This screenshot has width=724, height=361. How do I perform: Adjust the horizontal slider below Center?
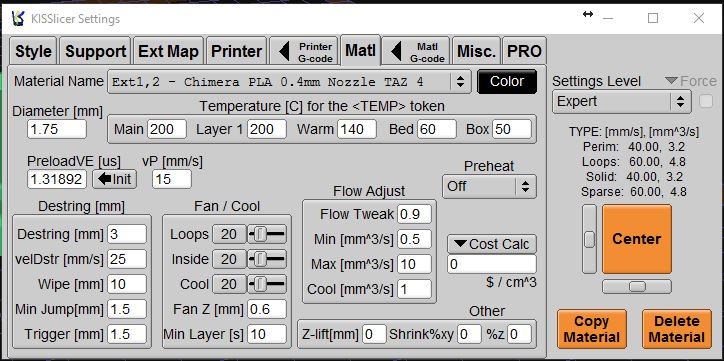point(637,287)
